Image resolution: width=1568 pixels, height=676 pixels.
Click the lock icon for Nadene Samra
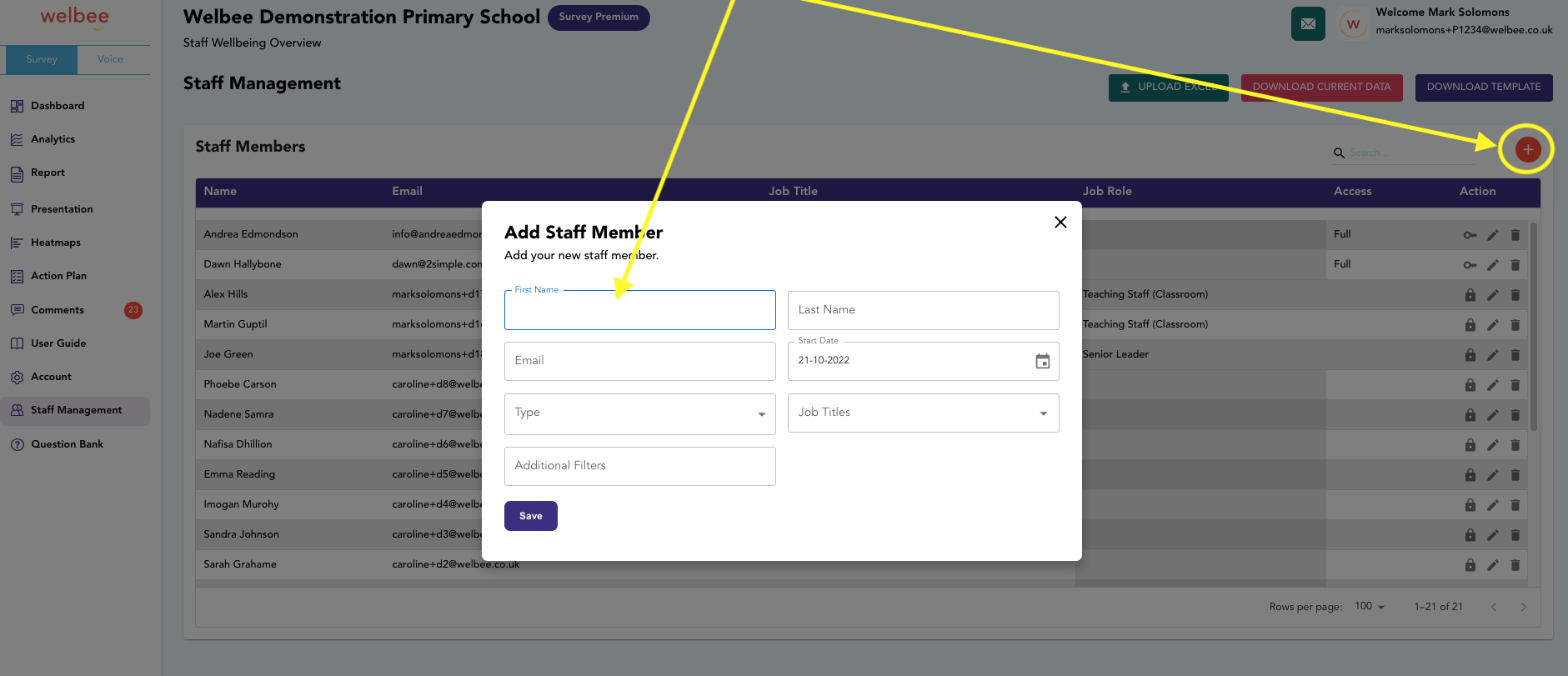point(1470,415)
